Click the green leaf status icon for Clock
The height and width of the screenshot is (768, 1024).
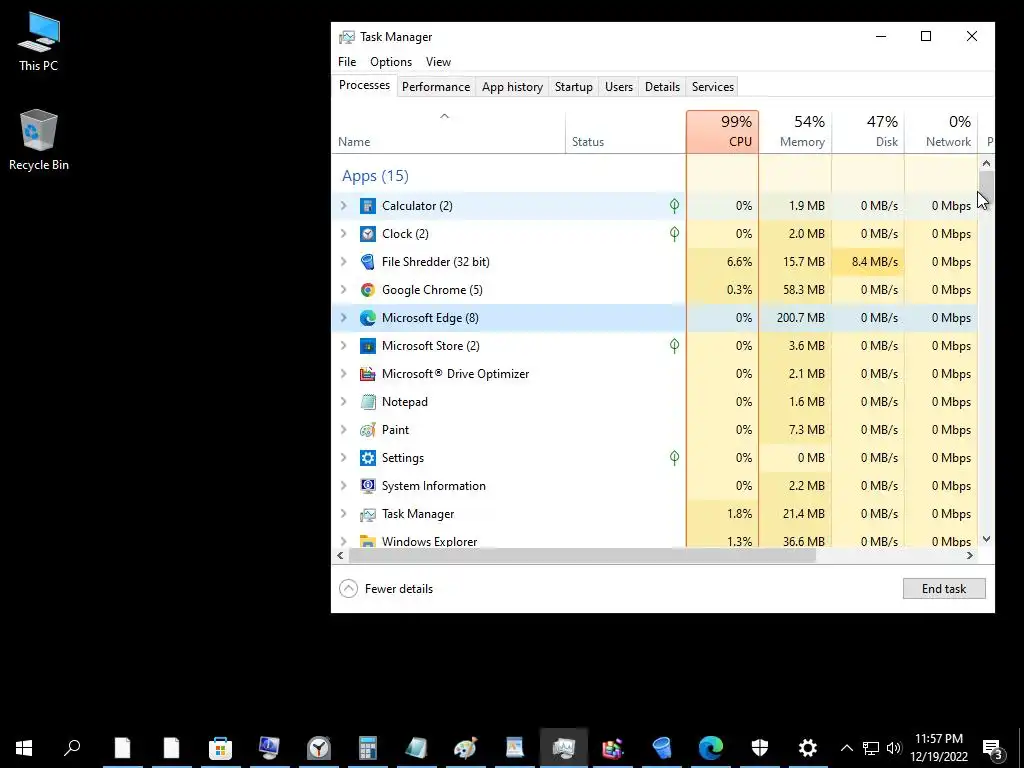click(x=674, y=234)
